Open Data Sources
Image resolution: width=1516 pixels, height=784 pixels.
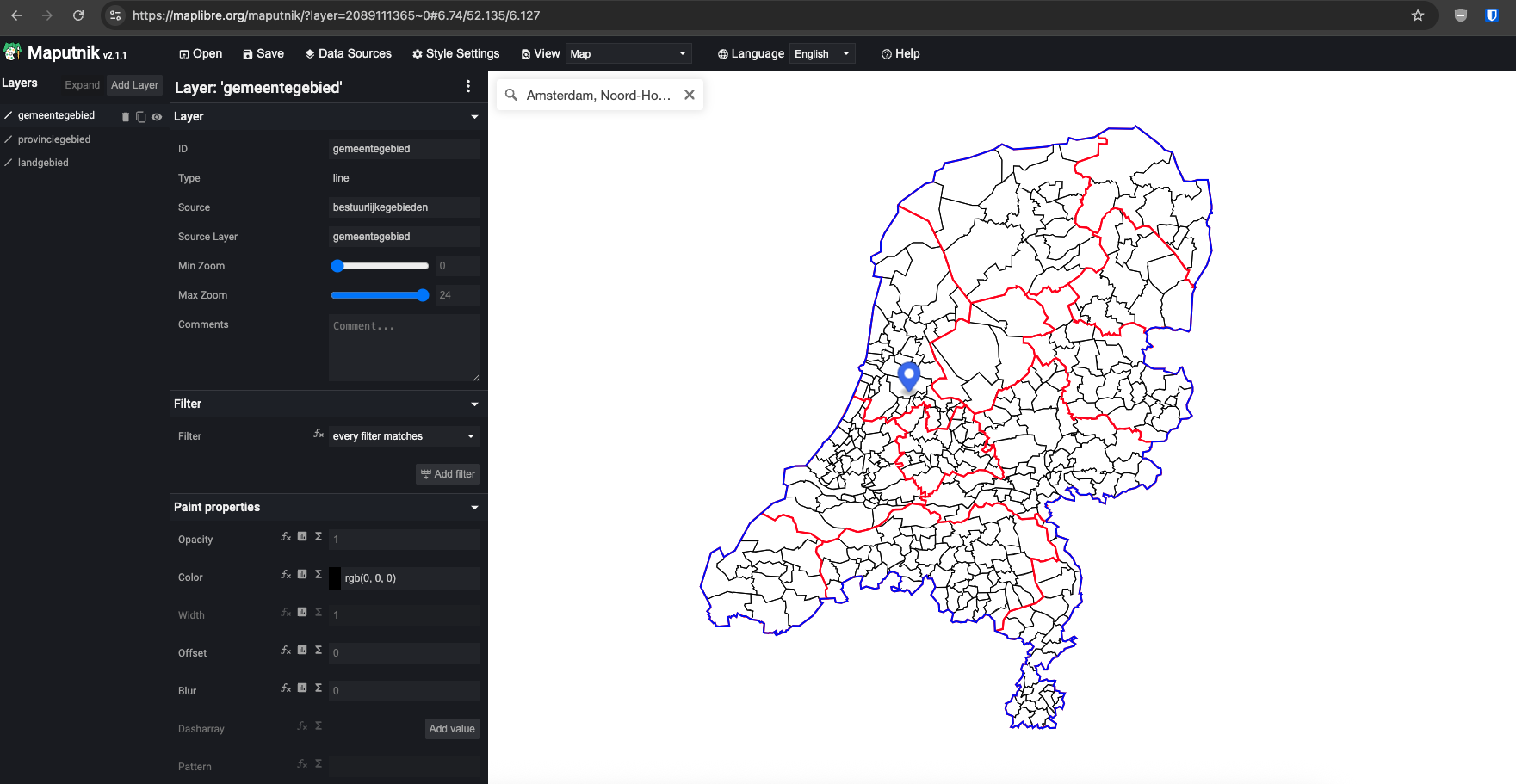tap(349, 53)
